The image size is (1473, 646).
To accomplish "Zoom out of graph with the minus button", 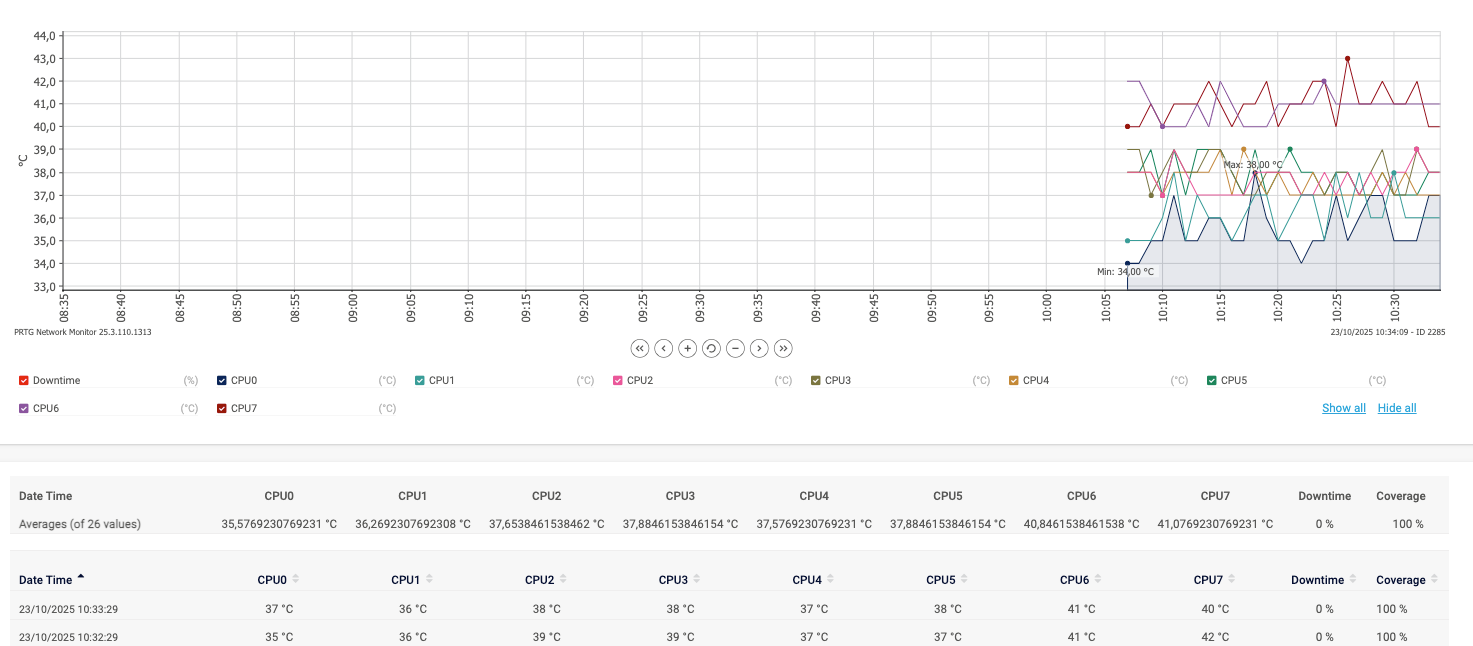I will click(x=735, y=348).
